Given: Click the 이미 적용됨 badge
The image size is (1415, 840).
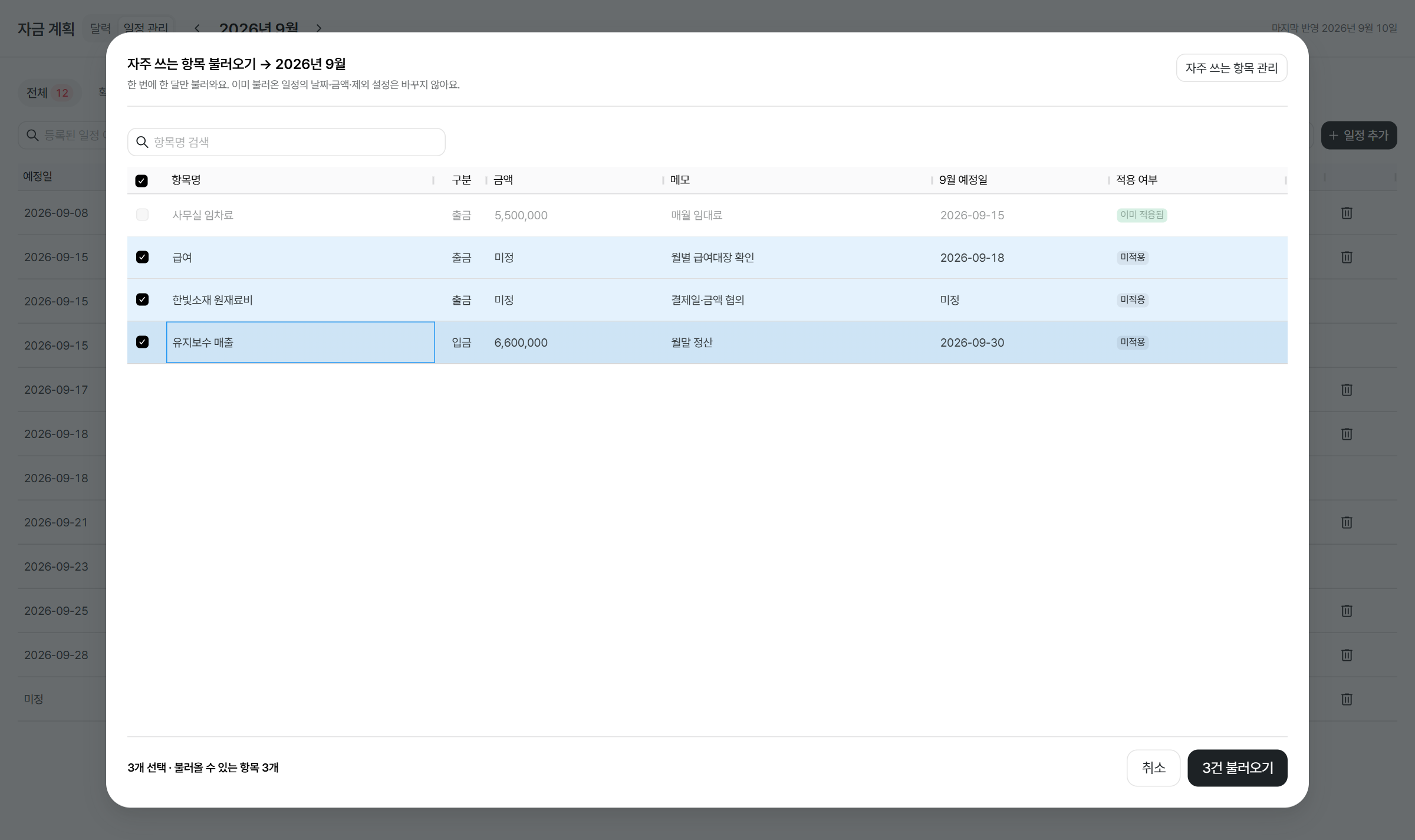Looking at the screenshot, I should (x=1141, y=215).
